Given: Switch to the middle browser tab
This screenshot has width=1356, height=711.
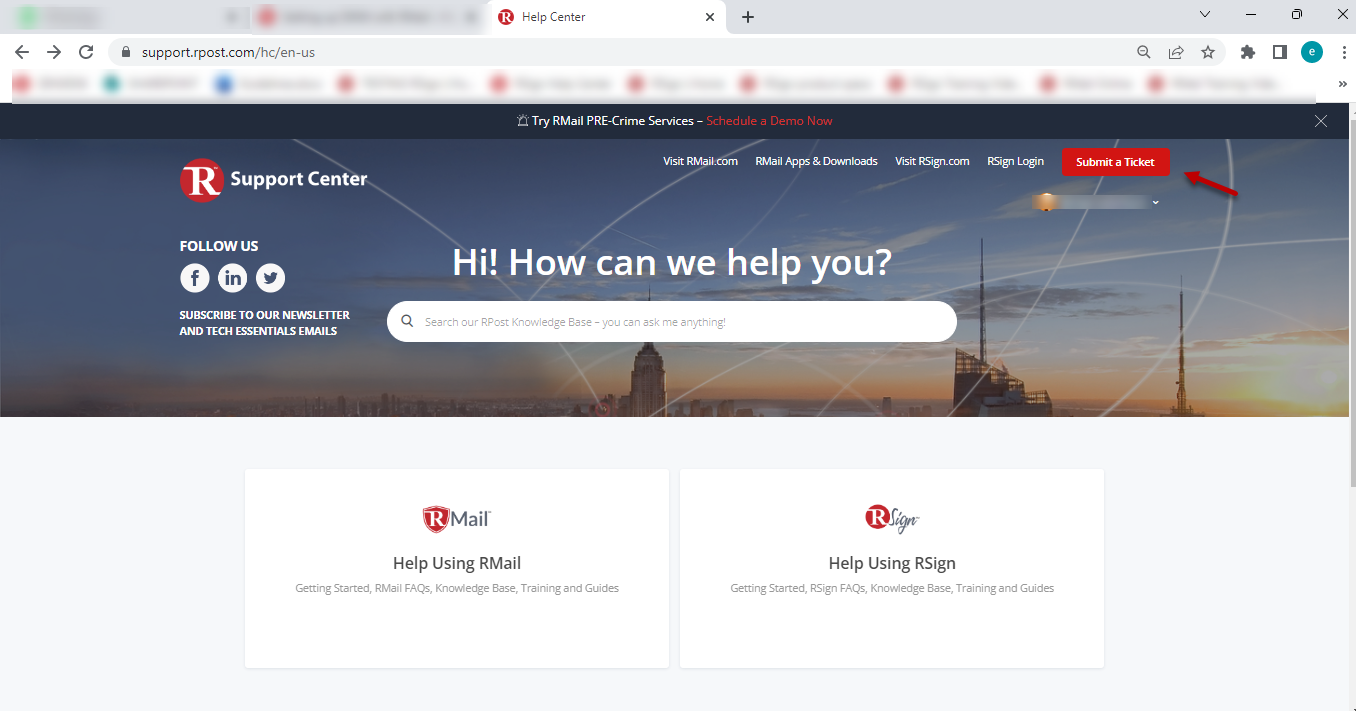Looking at the screenshot, I should click(366, 17).
